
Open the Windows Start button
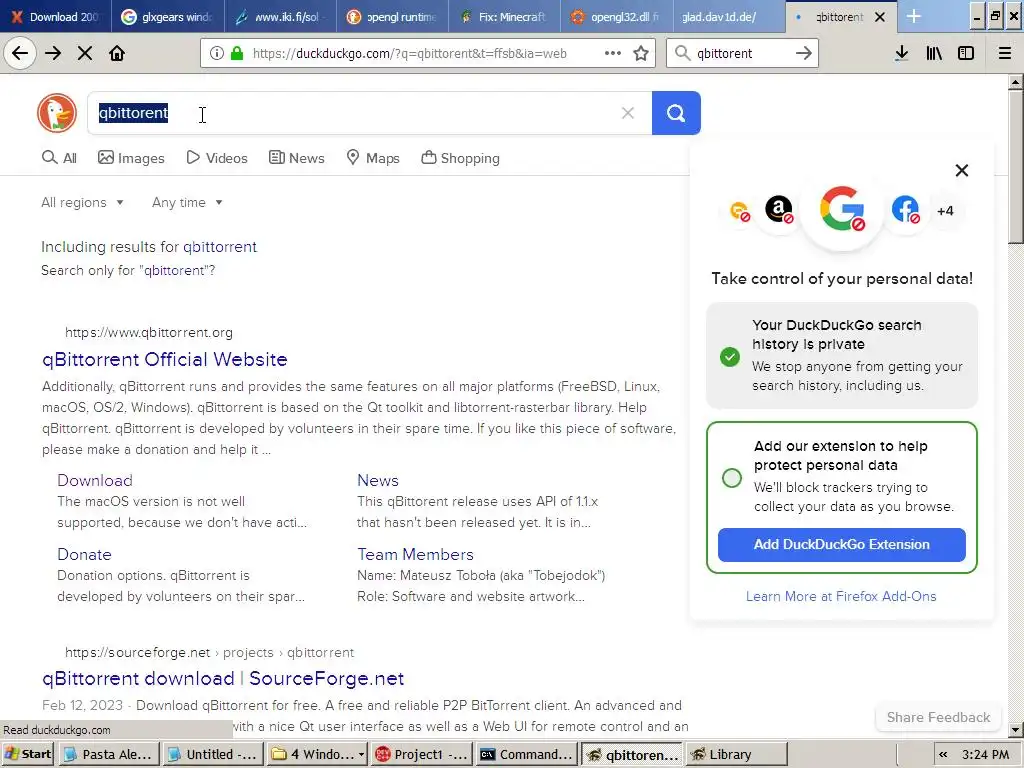[28, 754]
